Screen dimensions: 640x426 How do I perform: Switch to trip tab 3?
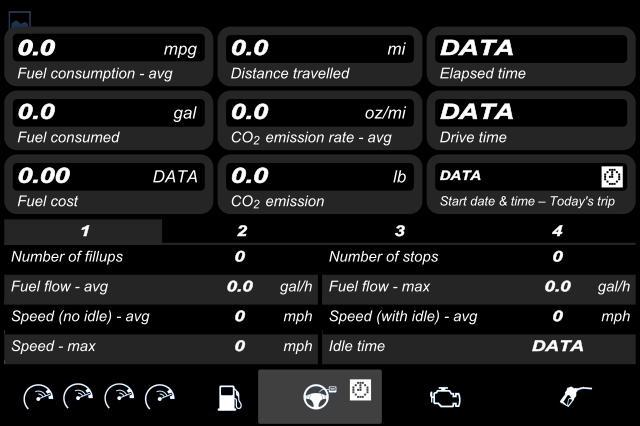coord(399,231)
